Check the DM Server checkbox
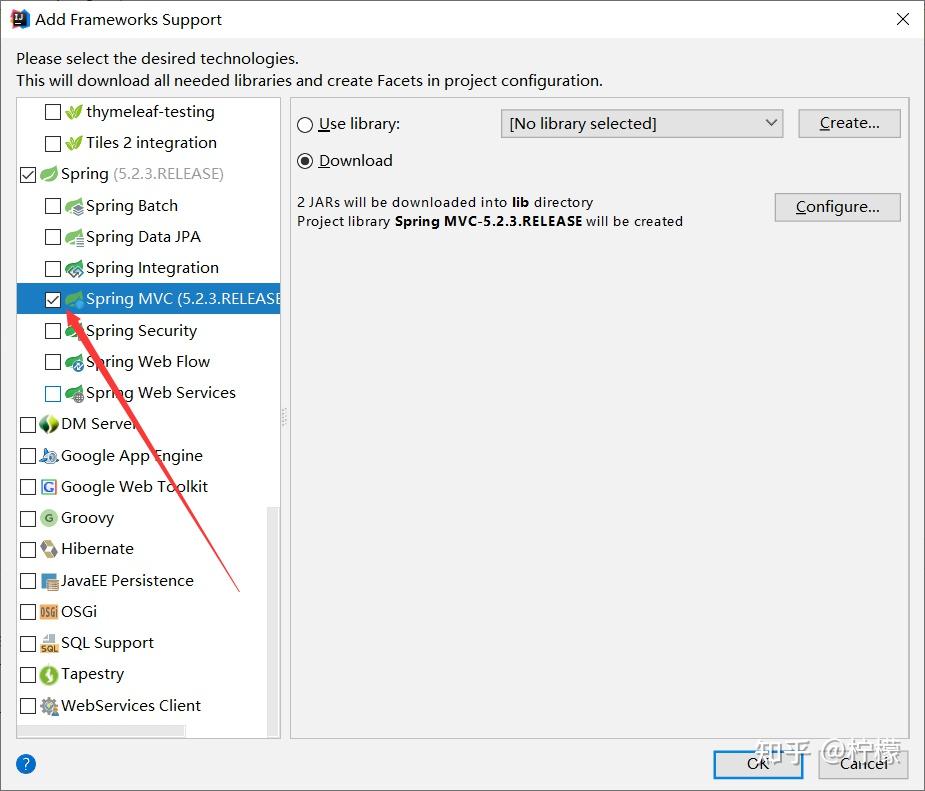Screen dimensions: 925x791 point(28,425)
